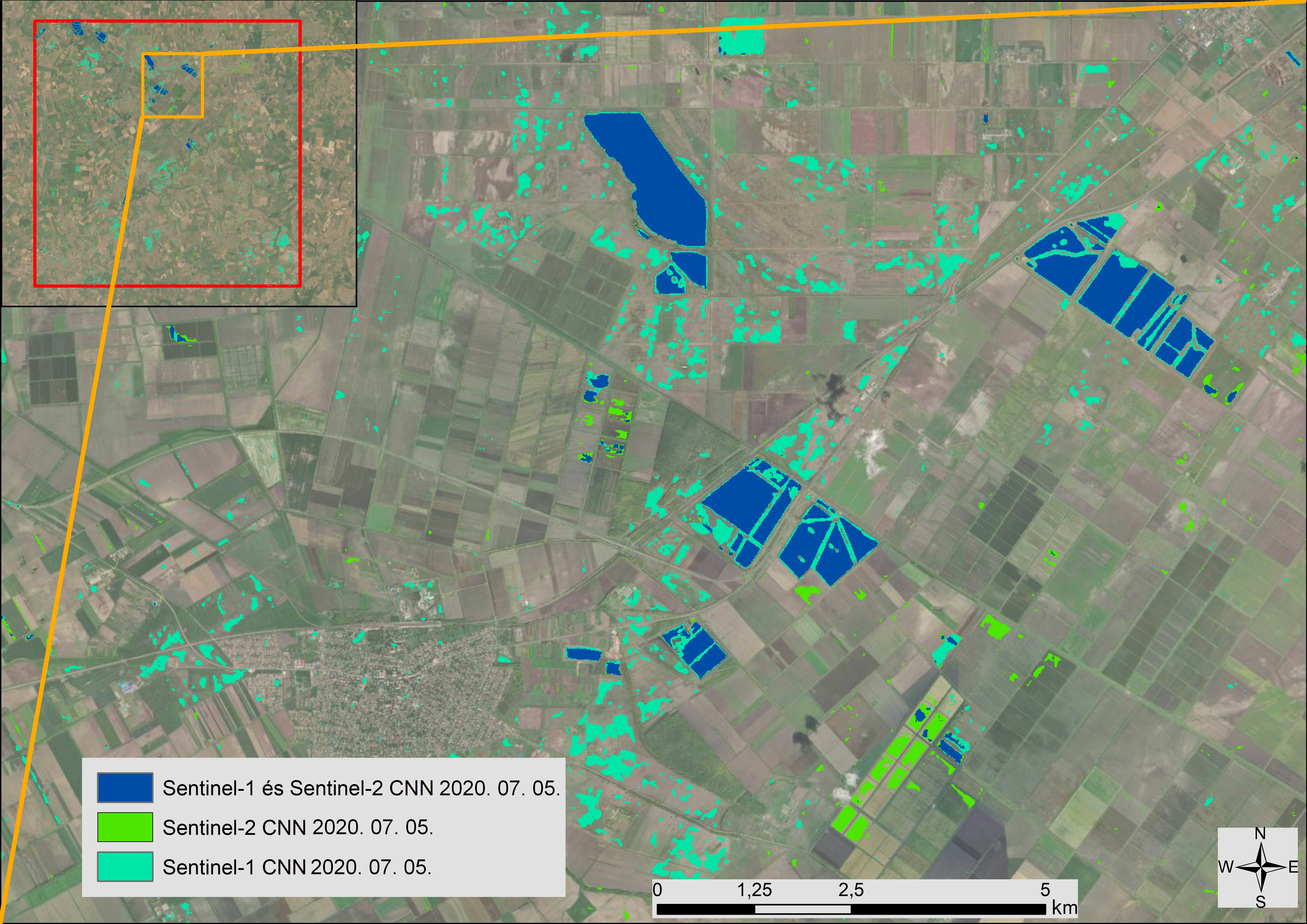Click the "S" letter on the compass

[1261, 902]
